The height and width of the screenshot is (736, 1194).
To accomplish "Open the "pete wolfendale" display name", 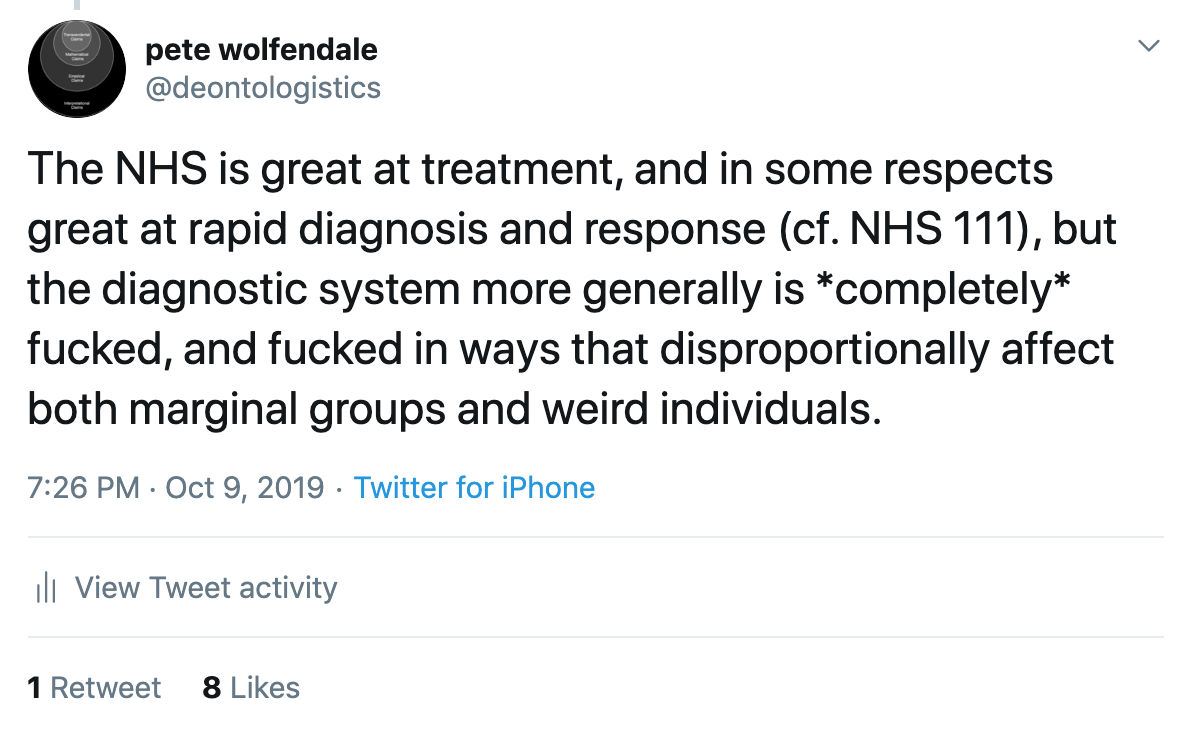I will click(x=262, y=48).
